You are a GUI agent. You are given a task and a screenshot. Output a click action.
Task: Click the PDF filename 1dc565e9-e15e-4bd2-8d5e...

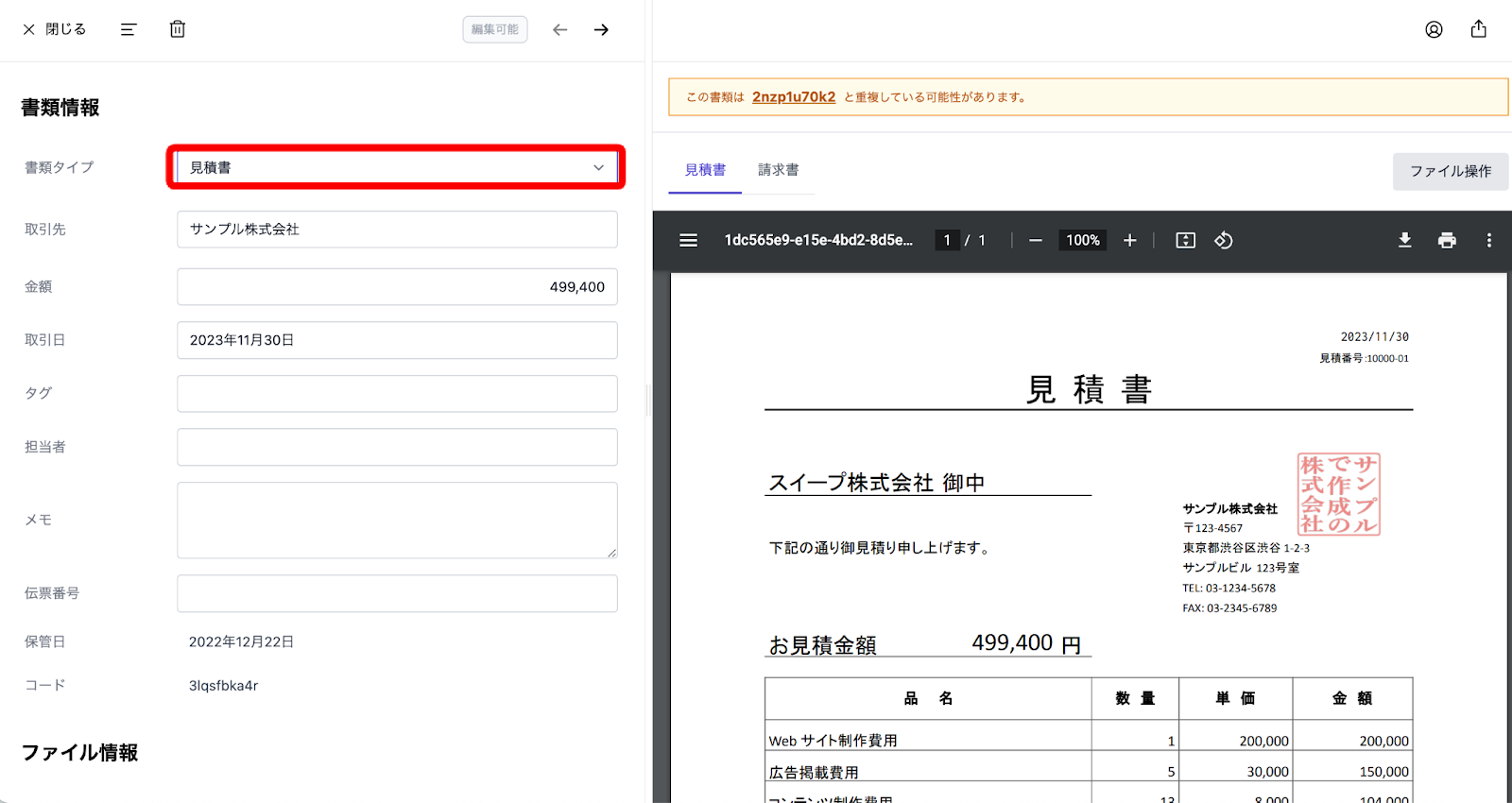pyautogui.click(x=818, y=241)
